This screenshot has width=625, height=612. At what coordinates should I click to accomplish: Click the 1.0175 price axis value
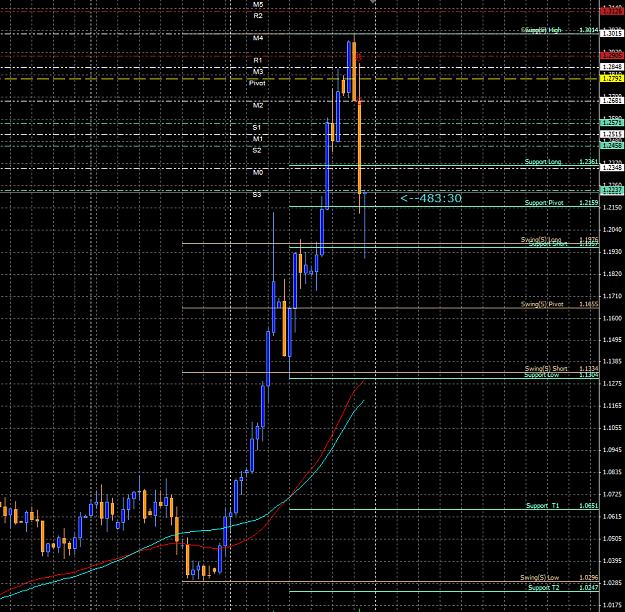(x=612, y=605)
